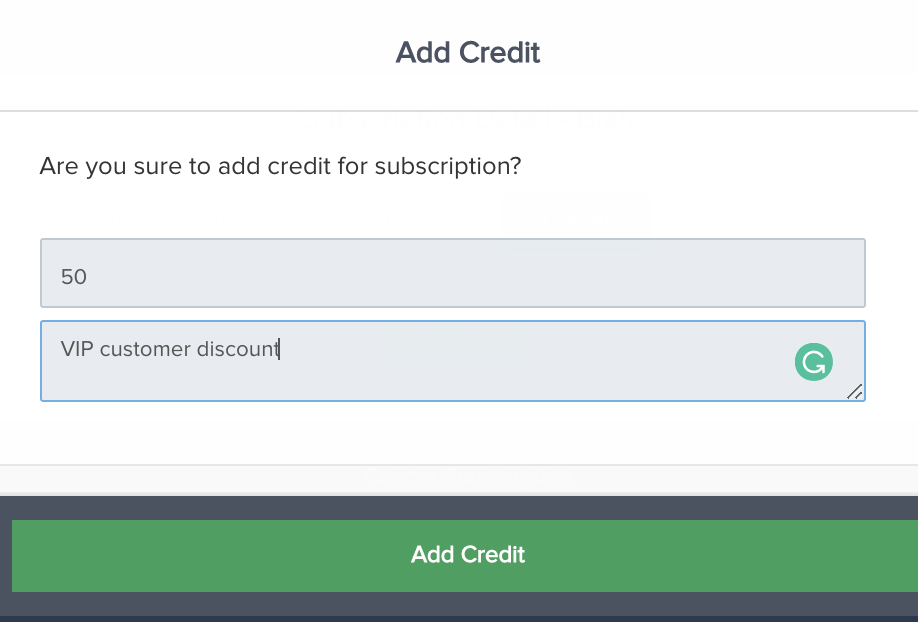Focus the VIP customer discount description textarea
Image resolution: width=918 pixels, height=622 pixels.
click(453, 361)
